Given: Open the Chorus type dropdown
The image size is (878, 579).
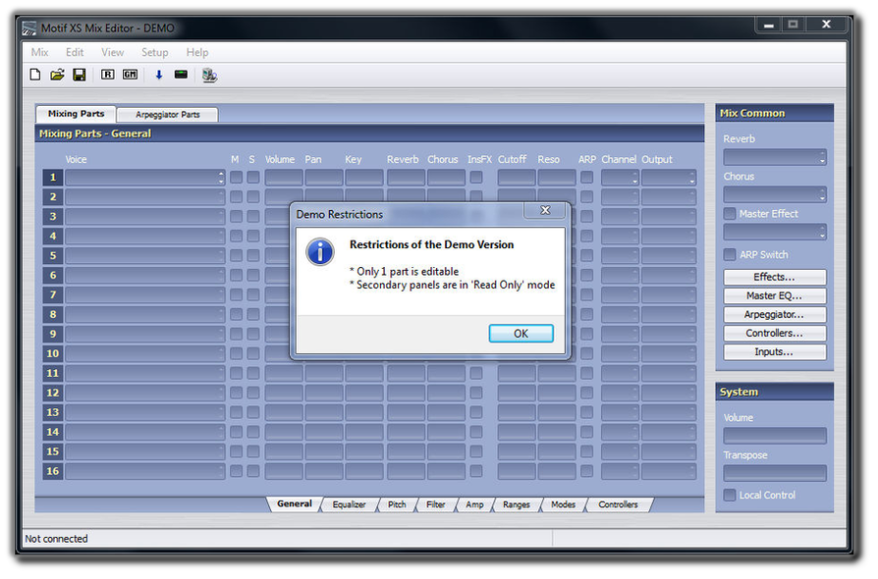Looking at the screenshot, I should tap(774, 195).
